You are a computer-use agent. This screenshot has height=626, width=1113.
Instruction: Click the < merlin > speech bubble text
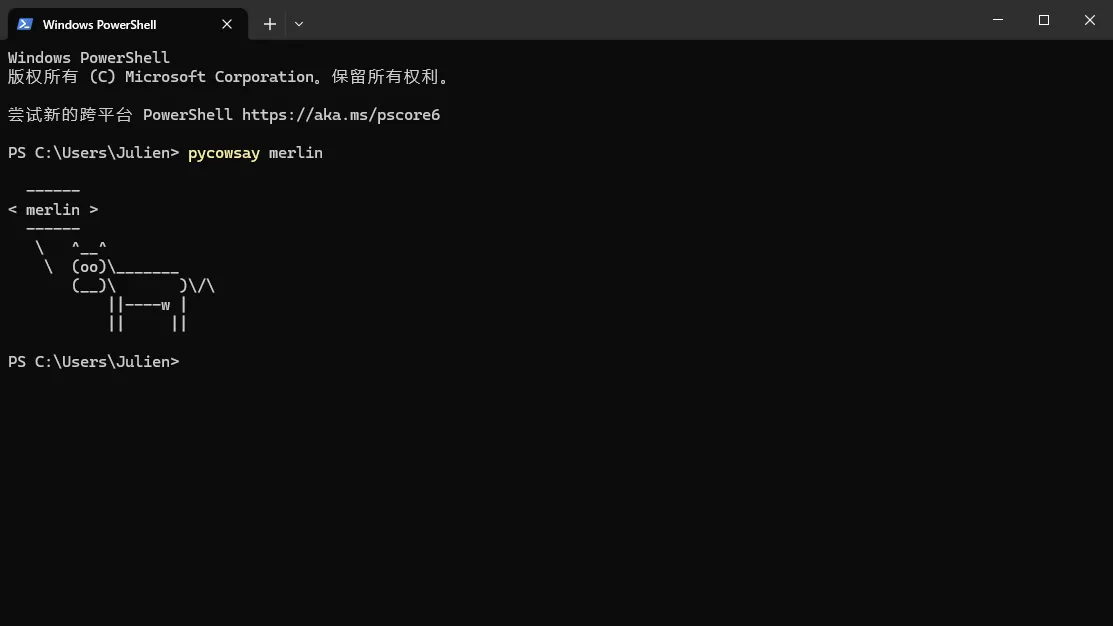click(53, 210)
